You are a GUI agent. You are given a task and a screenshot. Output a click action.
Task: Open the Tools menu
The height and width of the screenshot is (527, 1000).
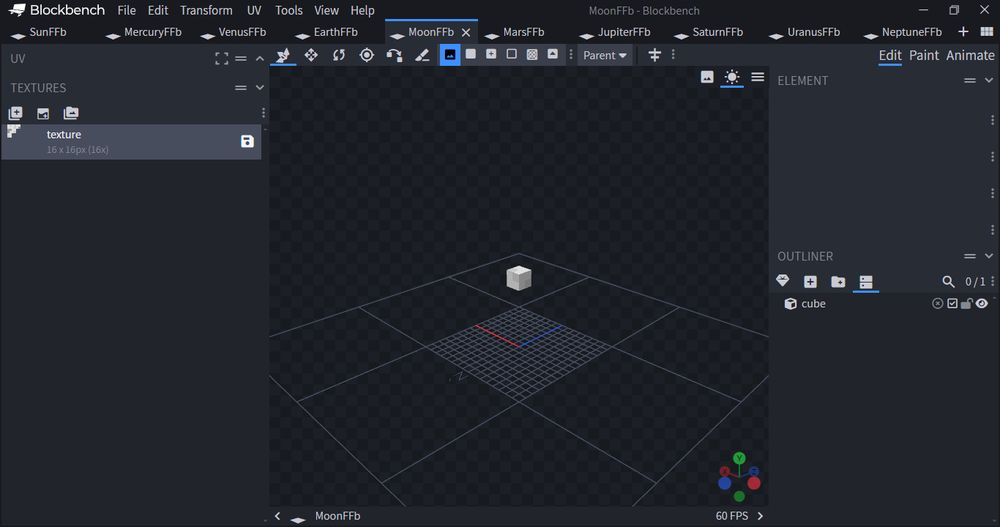(x=289, y=10)
